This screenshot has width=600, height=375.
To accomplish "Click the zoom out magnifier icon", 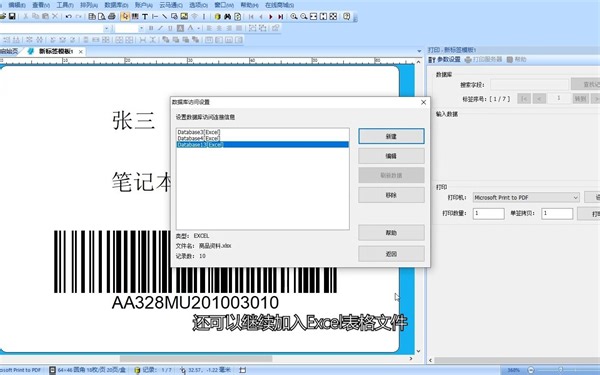I will 303,16.
